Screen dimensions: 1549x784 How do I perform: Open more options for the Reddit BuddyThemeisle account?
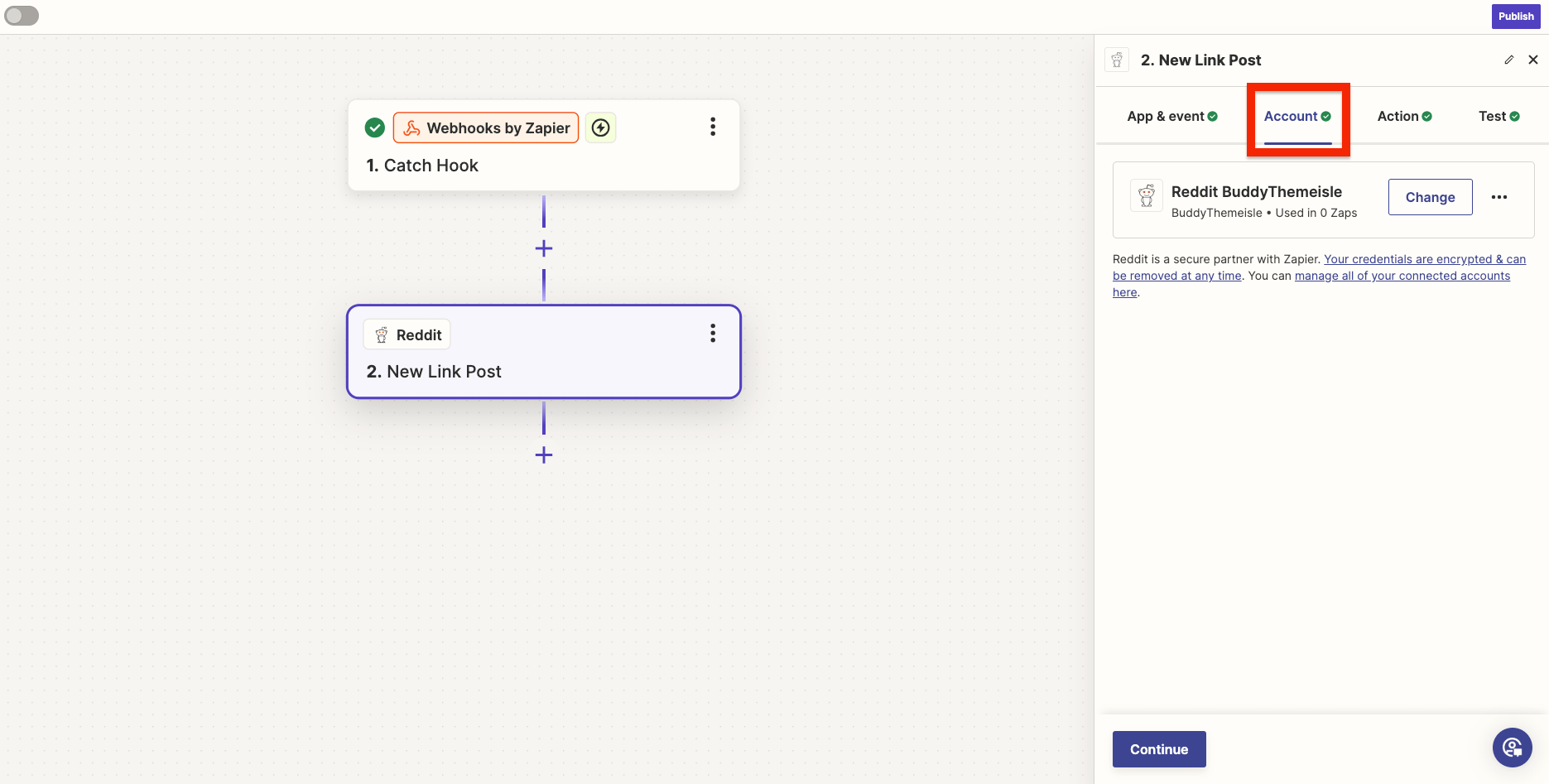[x=1498, y=197]
